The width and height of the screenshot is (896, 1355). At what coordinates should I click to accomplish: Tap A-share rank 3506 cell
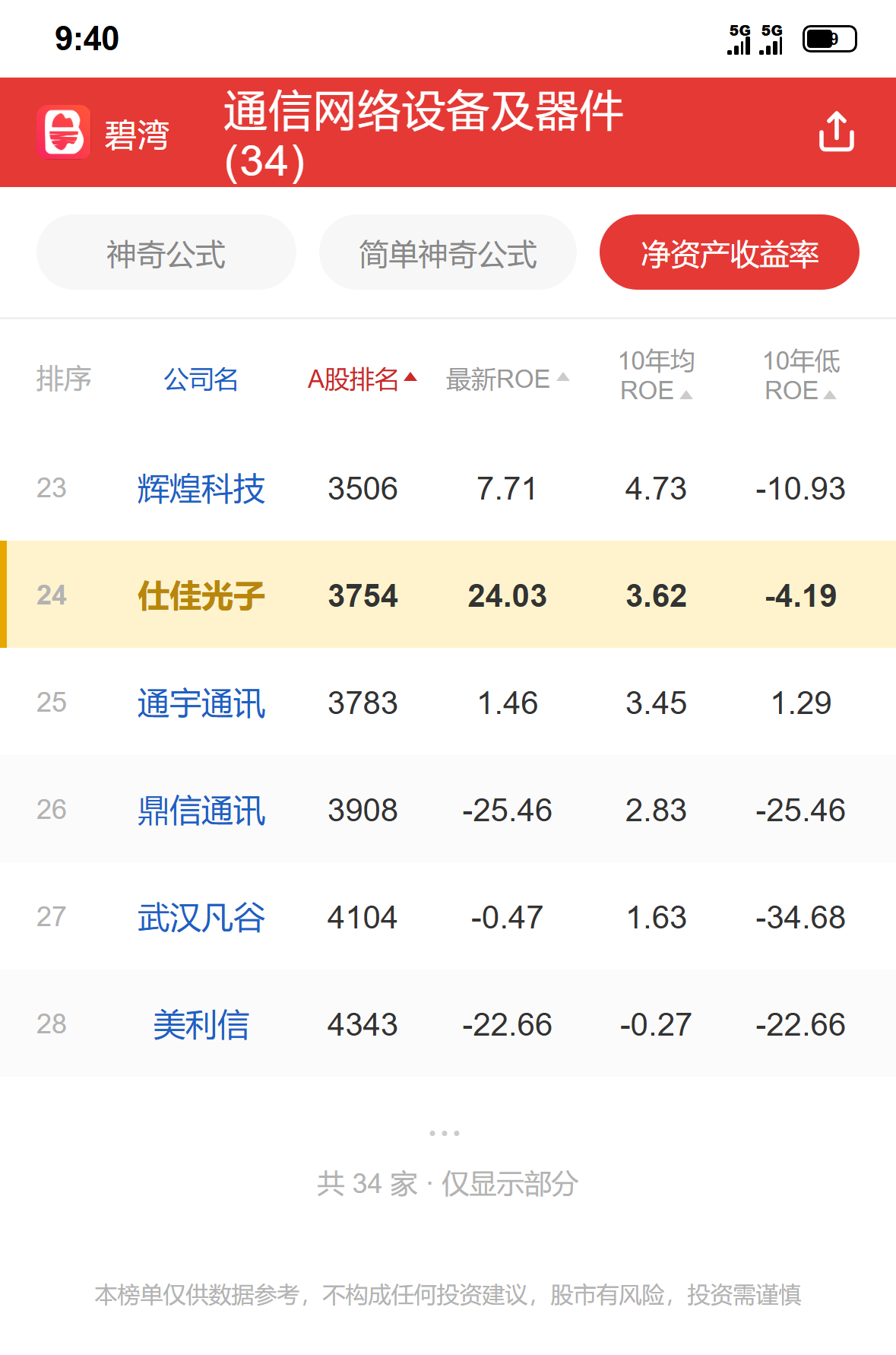tap(363, 488)
